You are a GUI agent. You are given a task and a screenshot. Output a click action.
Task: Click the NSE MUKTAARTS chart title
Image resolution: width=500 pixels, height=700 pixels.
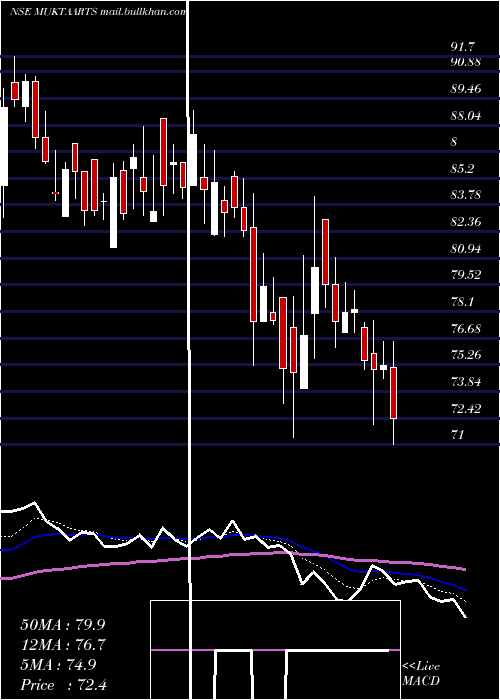point(98,12)
